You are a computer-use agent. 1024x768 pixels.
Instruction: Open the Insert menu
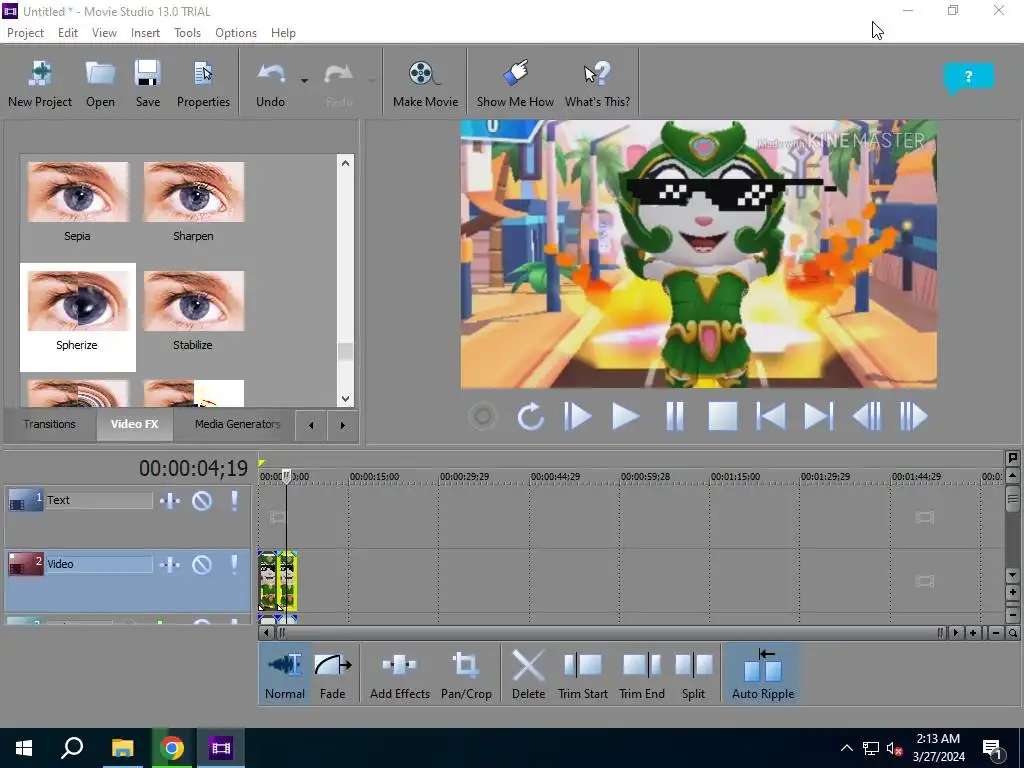click(x=145, y=33)
